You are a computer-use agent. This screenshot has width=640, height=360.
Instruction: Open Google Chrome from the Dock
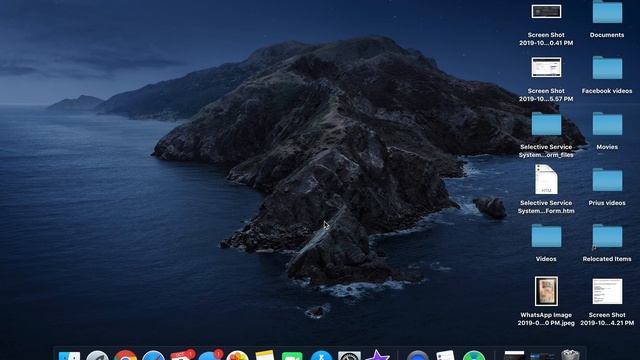125,356
